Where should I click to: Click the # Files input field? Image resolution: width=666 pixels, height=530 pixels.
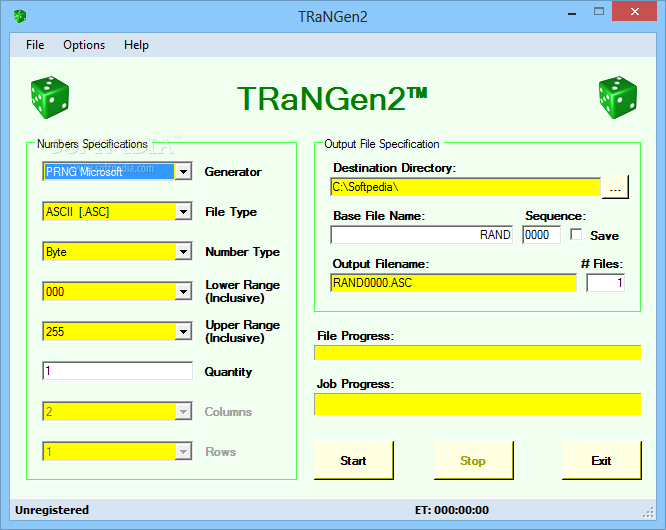point(605,282)
